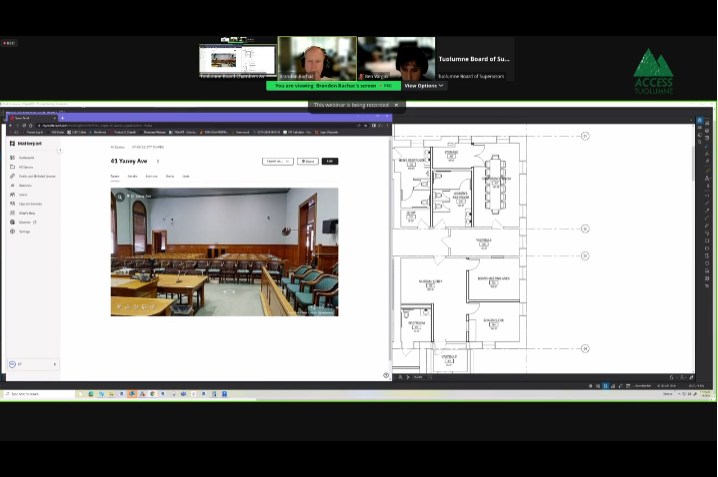Open Dashboard in Matterport sidebar
Image resolution: width=718 pixels, height=477 pixels.
[26, 157]
